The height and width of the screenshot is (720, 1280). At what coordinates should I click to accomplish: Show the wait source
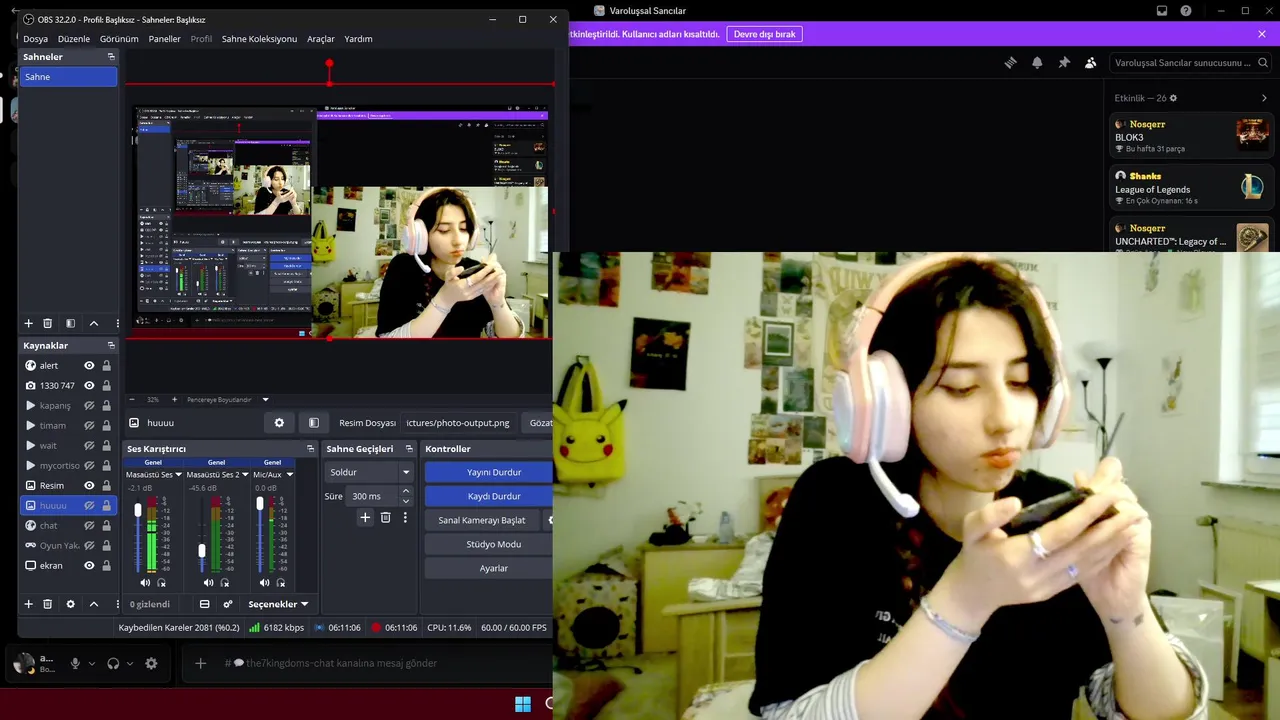(x=89, y=446)
